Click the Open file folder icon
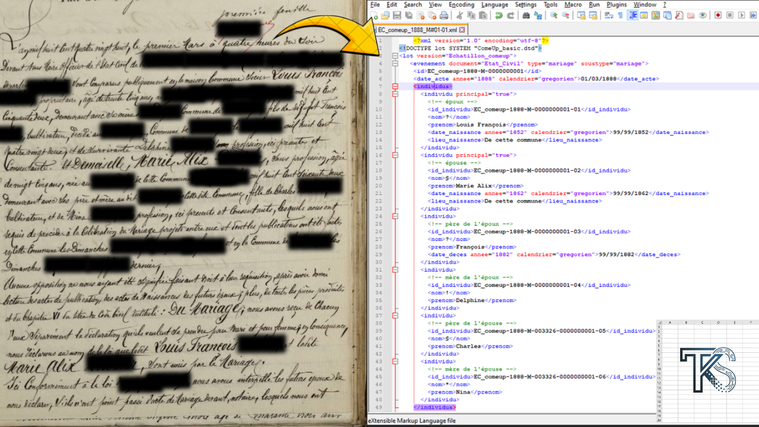The height and width of the screenshot is (427, 759). click(x=386, y=16)
